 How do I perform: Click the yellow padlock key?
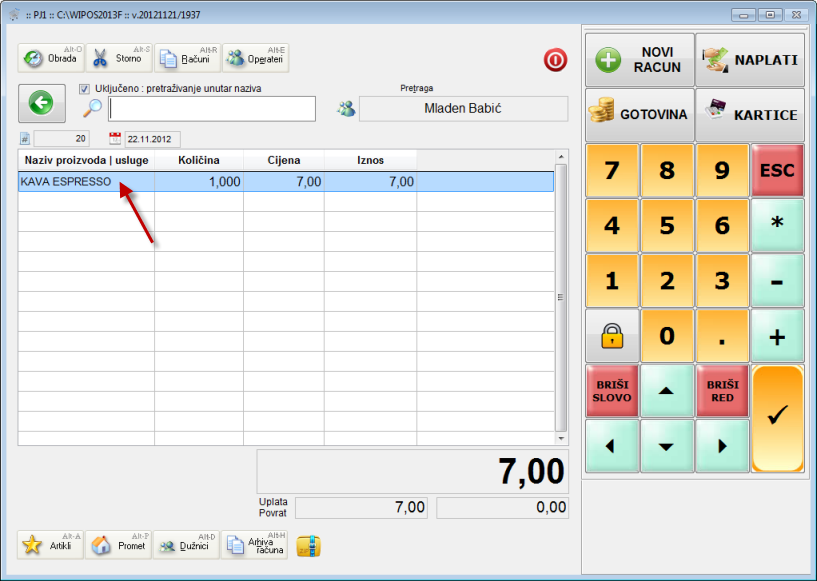point(611,336)
